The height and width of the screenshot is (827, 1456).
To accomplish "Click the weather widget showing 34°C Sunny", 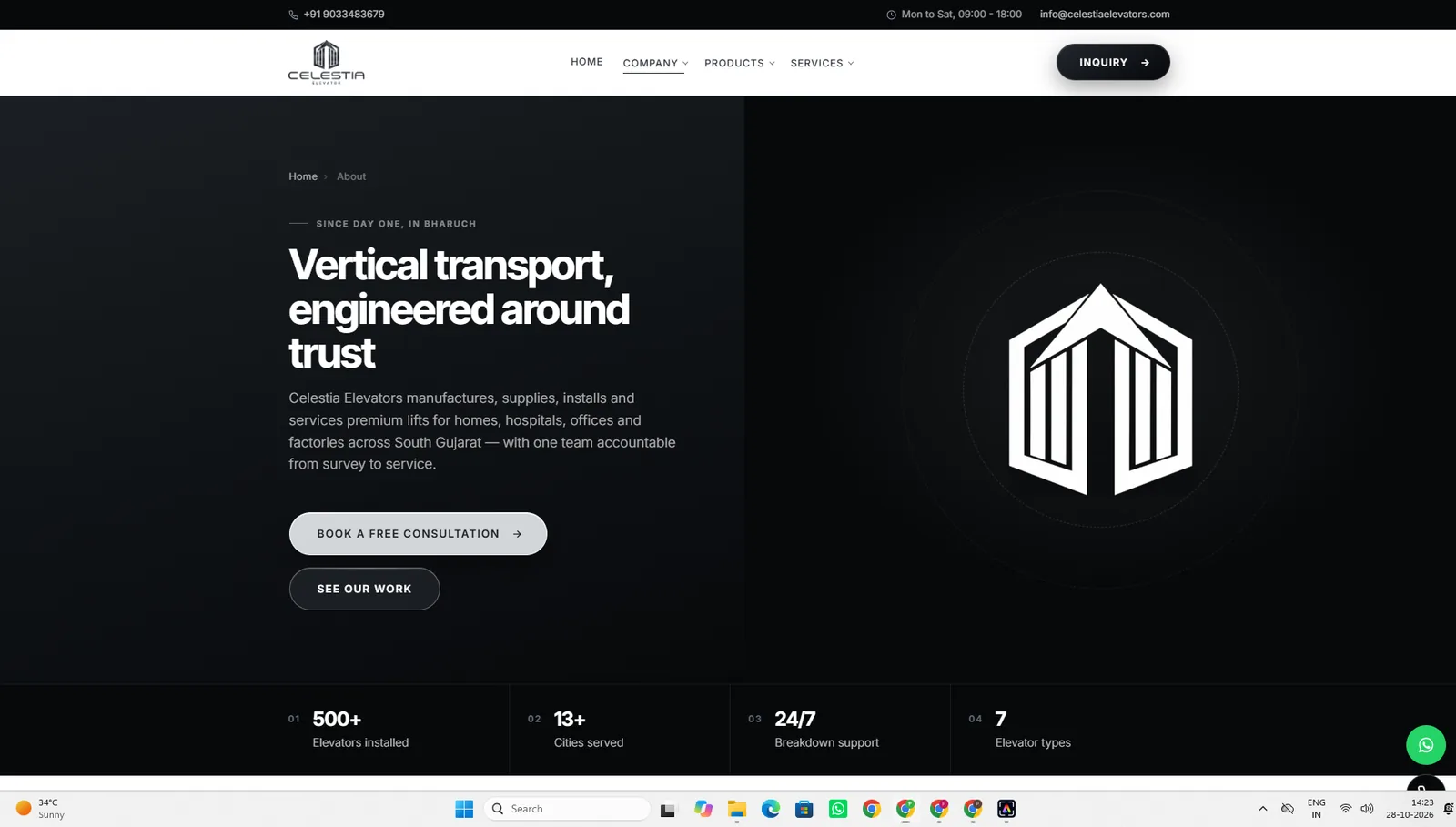I will (x=40, y=809).
